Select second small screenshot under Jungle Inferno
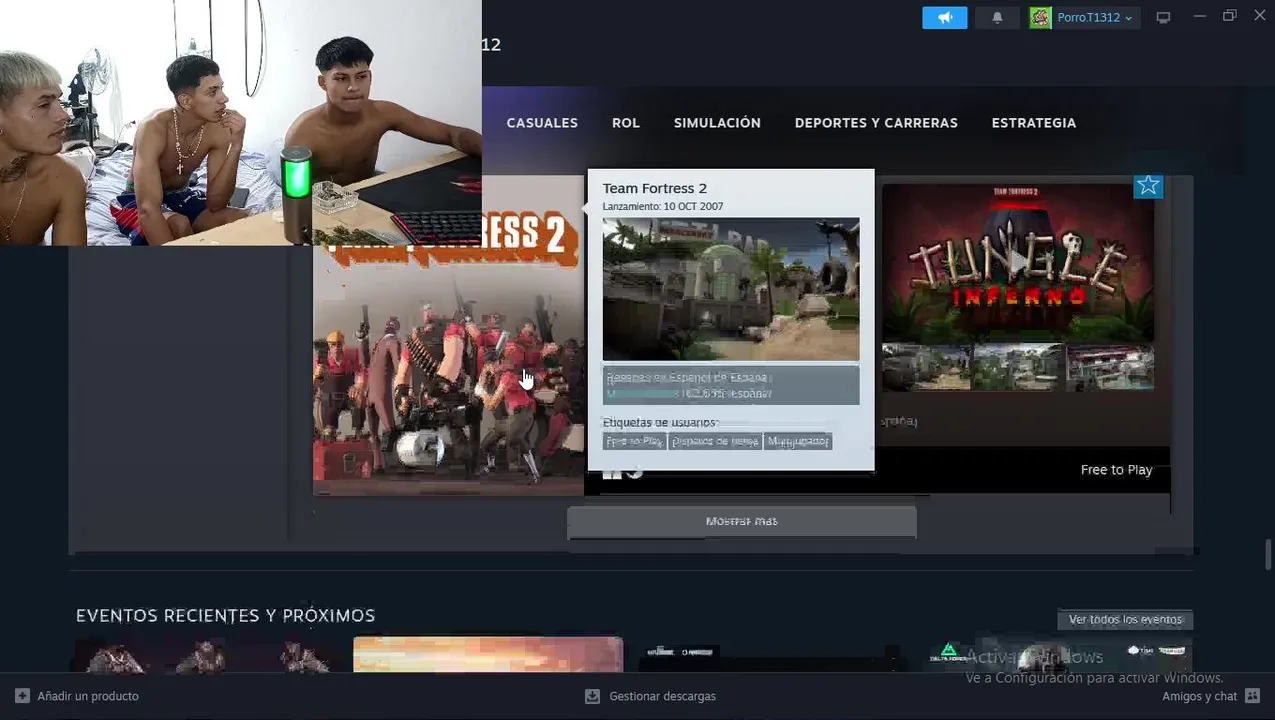This screenshot has width=1275, height=720. click(x=1018, y=367)
